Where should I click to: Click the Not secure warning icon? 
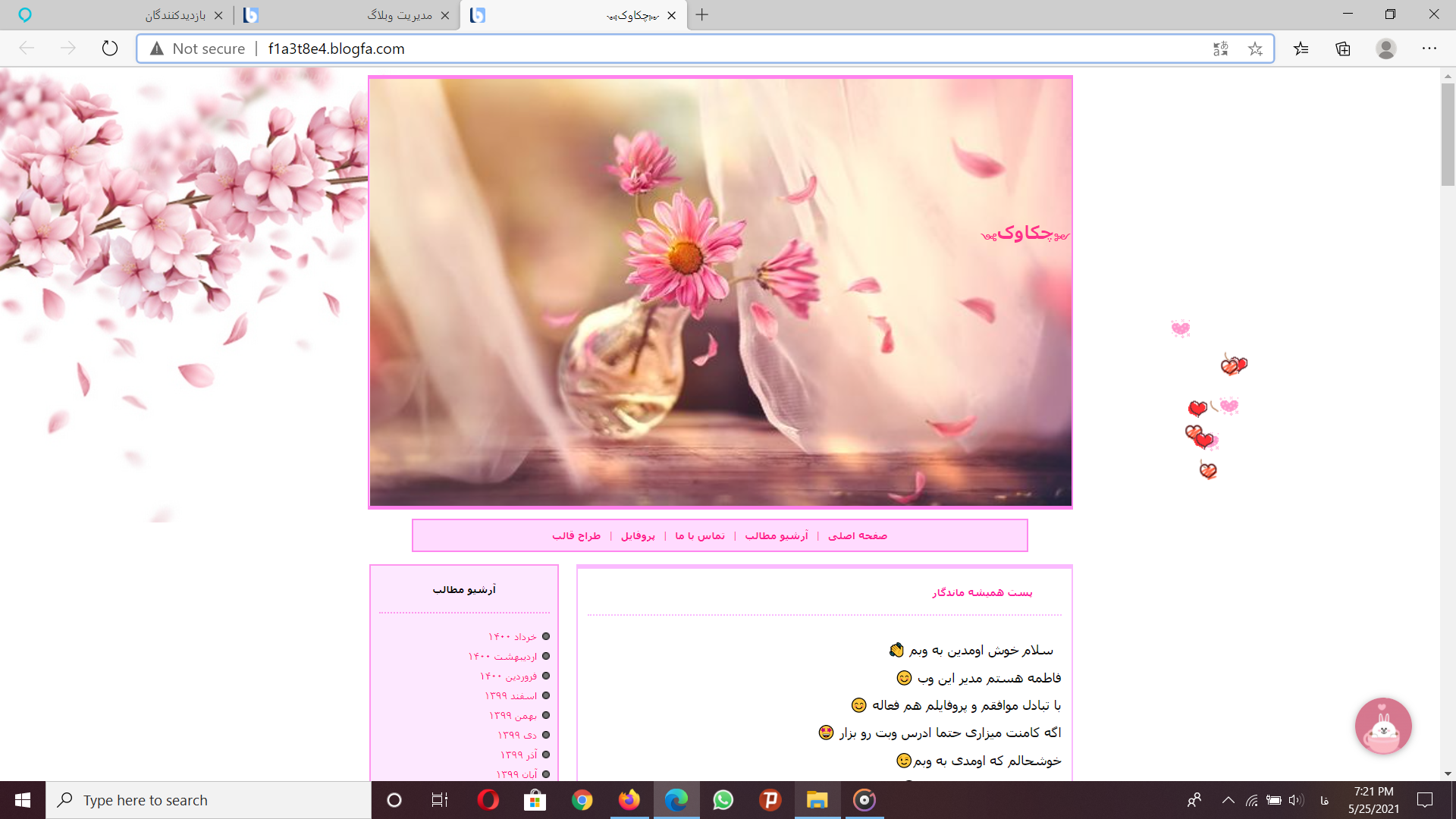click(x=157, y=49)
